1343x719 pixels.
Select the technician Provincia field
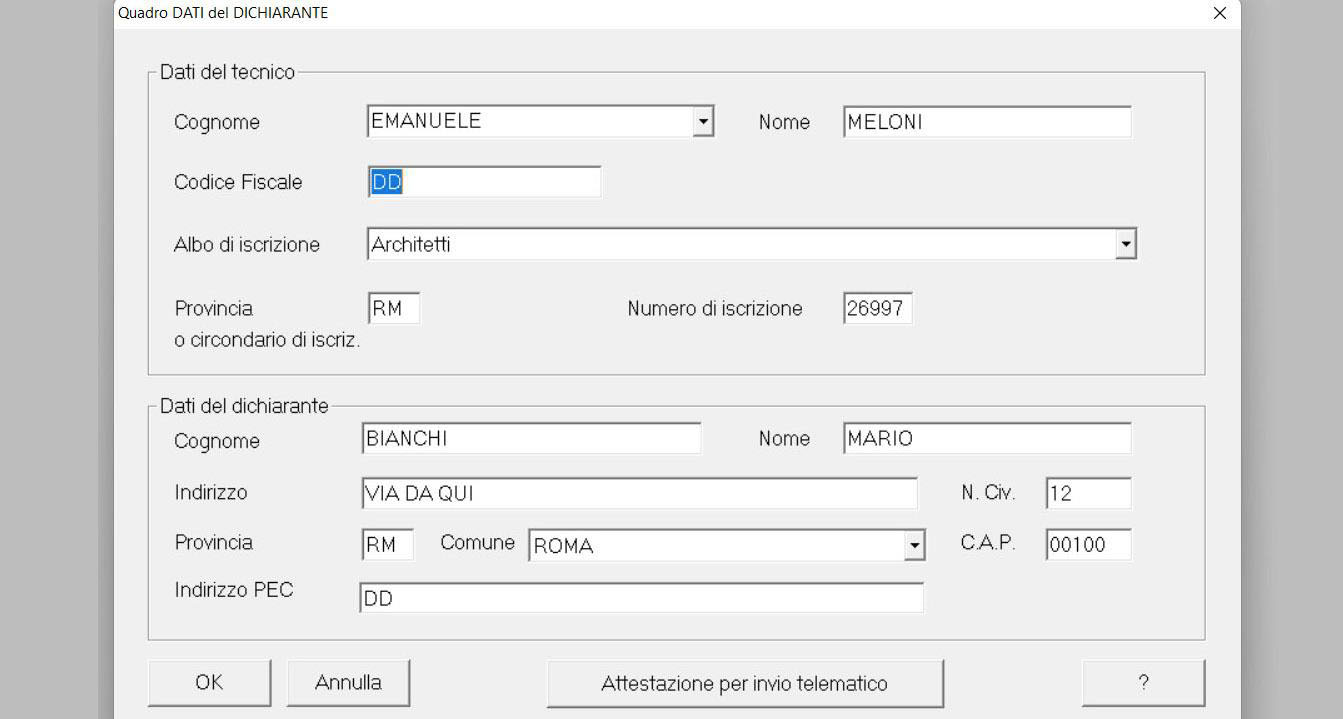pos(393,309)
